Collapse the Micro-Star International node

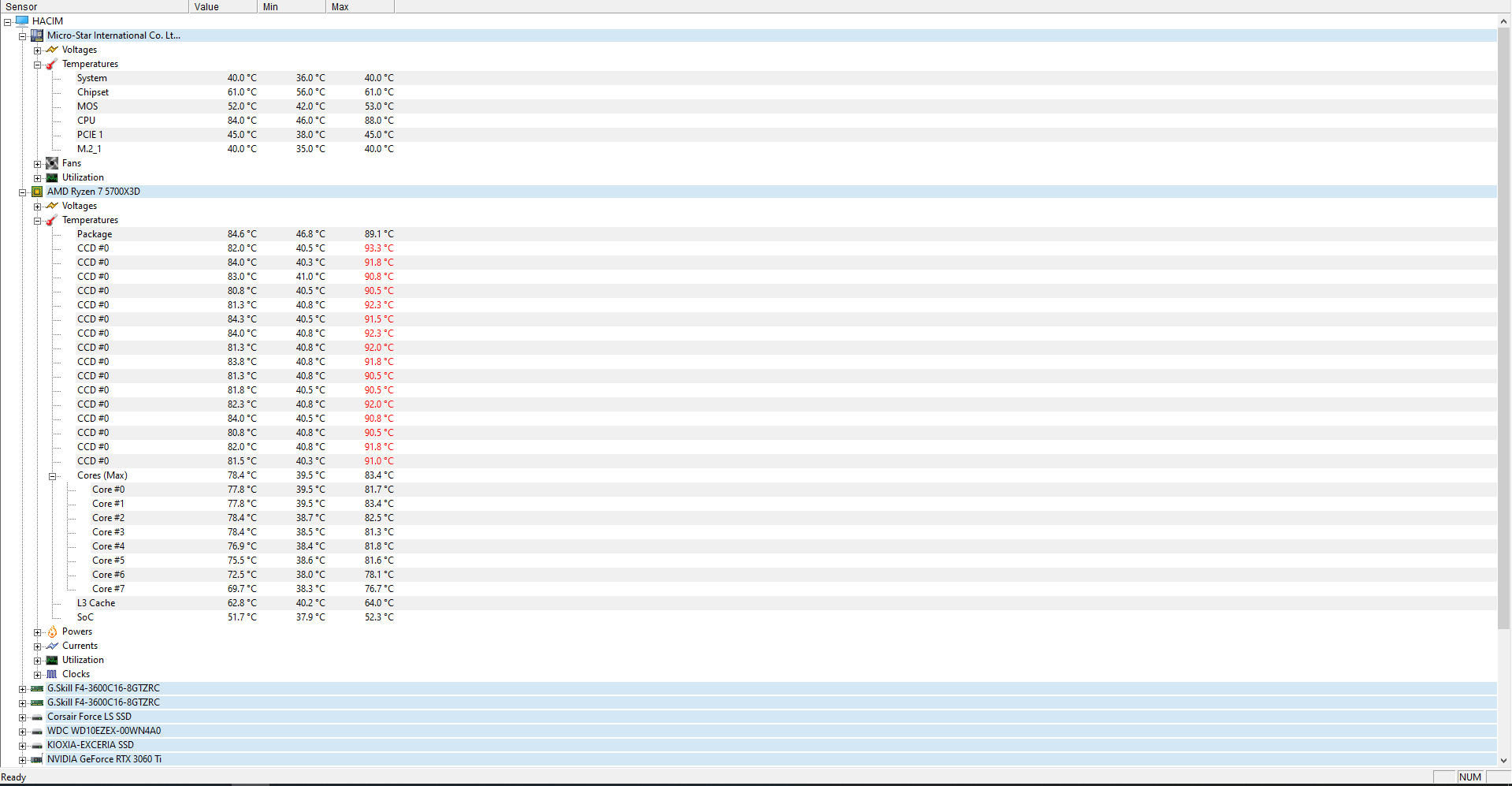click(23, 36)
